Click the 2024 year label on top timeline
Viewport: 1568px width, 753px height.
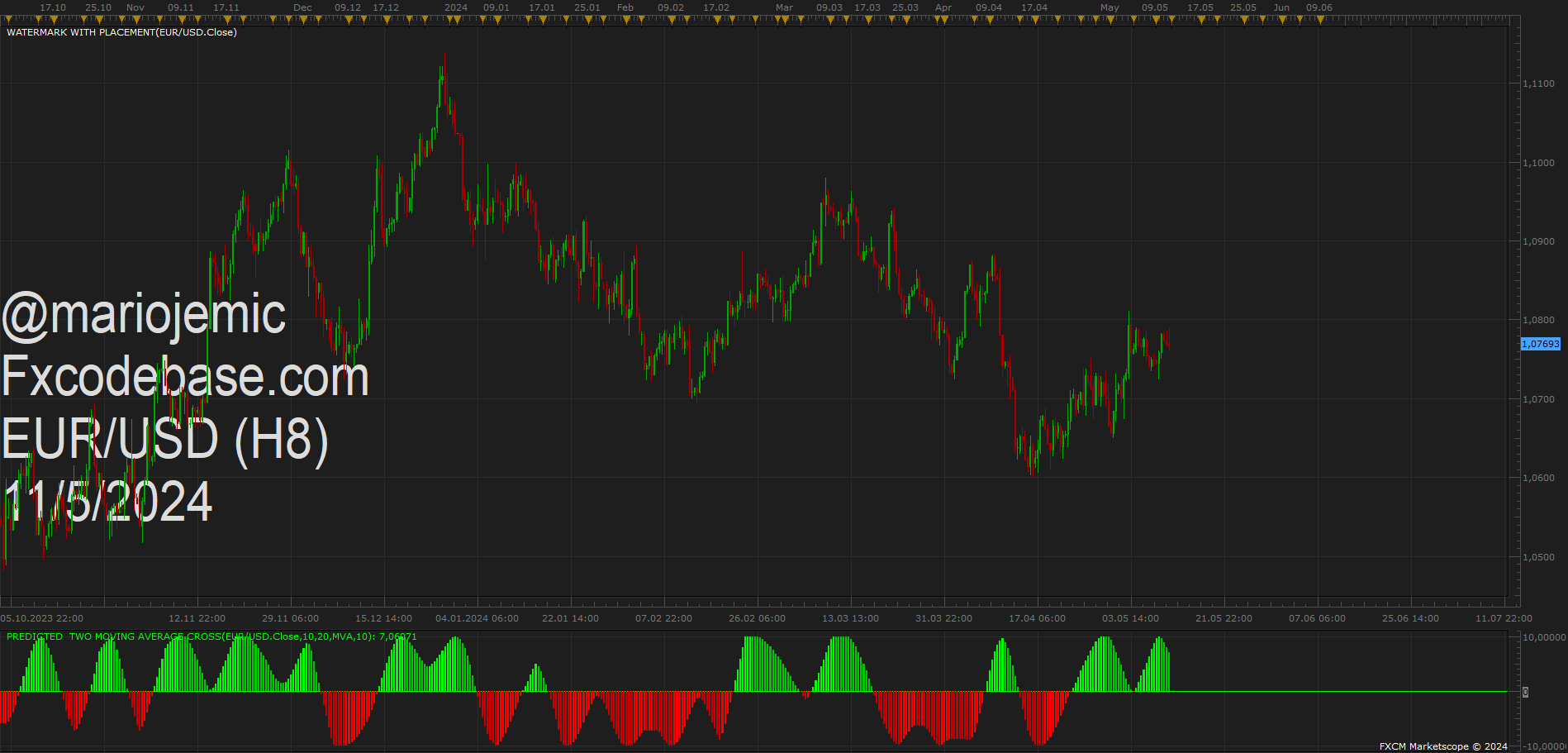456,7
